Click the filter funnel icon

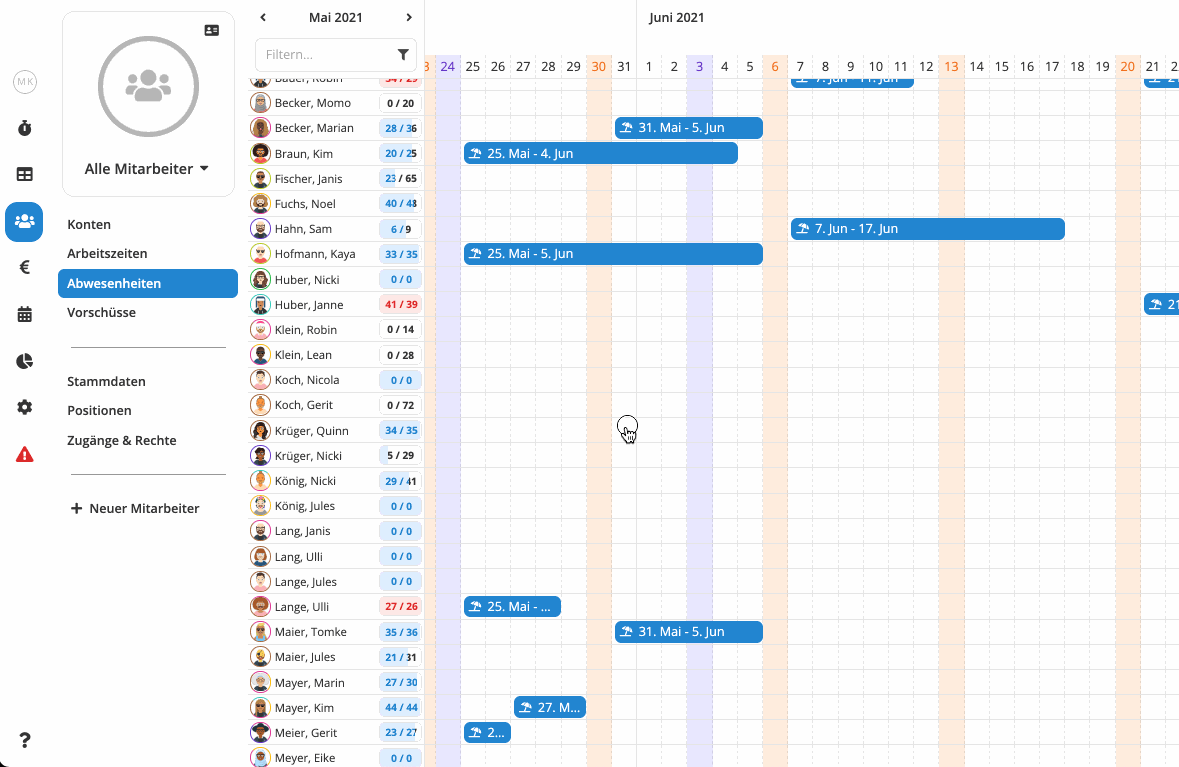click(403, 54)
